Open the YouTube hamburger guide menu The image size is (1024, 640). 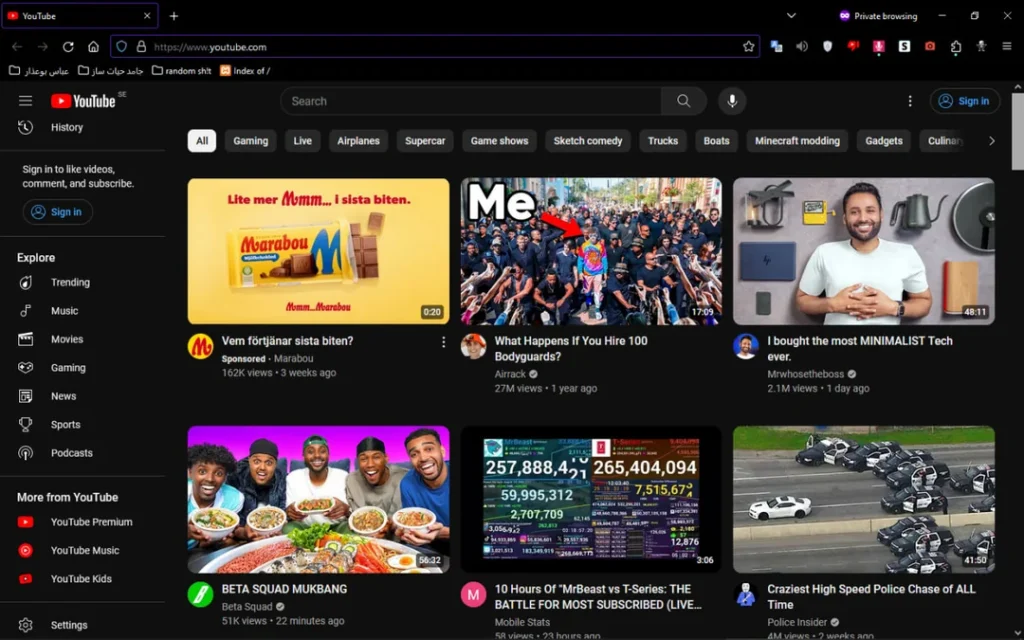(x=25, y=101)
